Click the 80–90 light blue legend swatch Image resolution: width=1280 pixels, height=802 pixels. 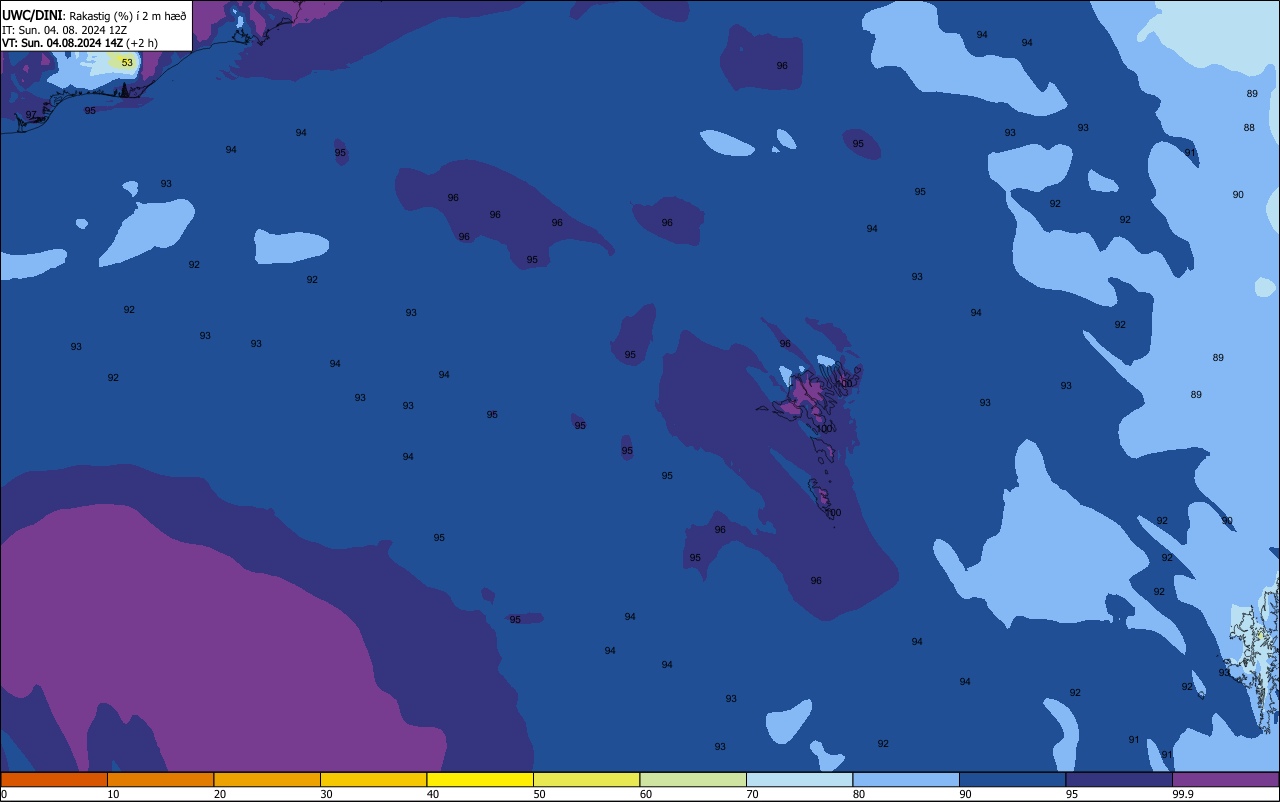pos(906,779)
